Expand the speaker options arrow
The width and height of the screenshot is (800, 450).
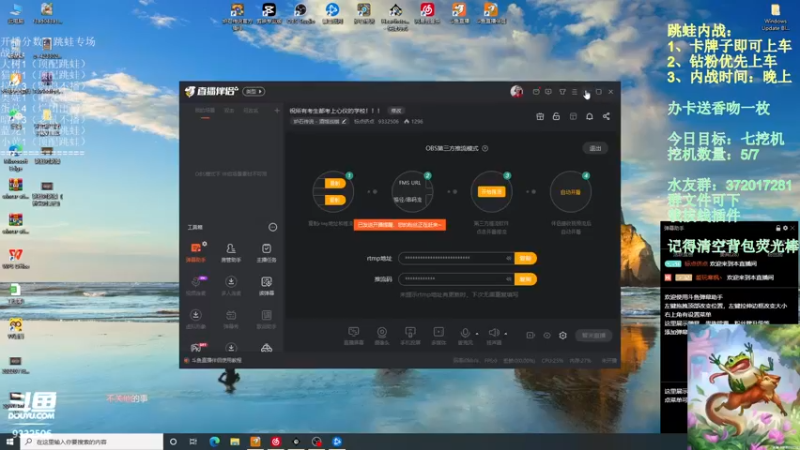click(506, 334)
